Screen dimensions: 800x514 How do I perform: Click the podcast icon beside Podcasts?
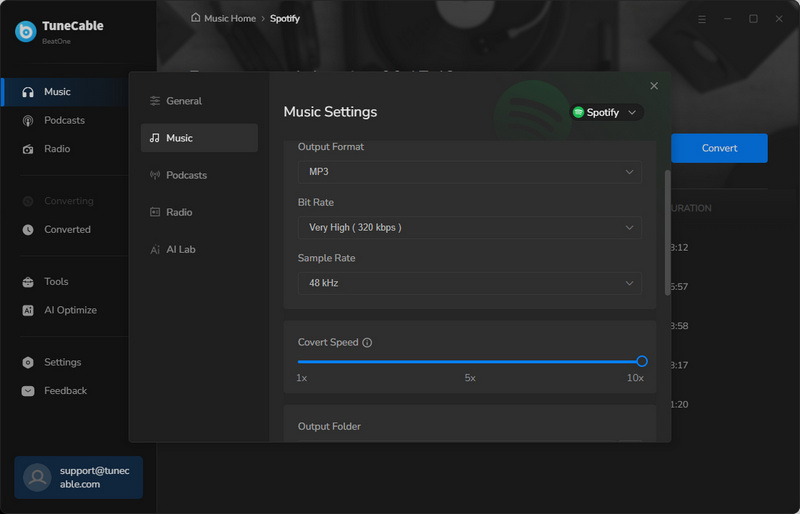tap(28, 120)
